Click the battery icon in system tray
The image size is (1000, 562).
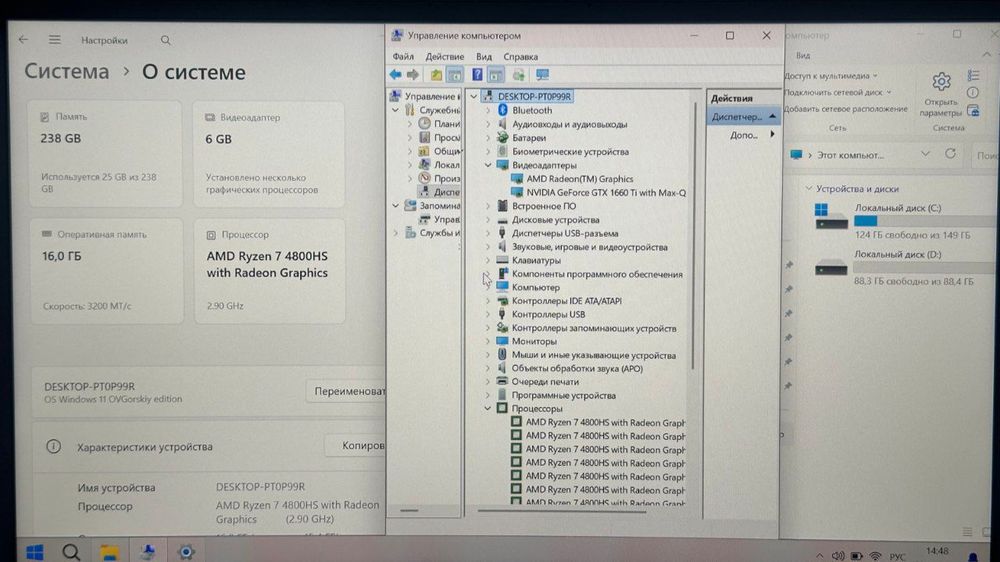(x=857, y=556)
